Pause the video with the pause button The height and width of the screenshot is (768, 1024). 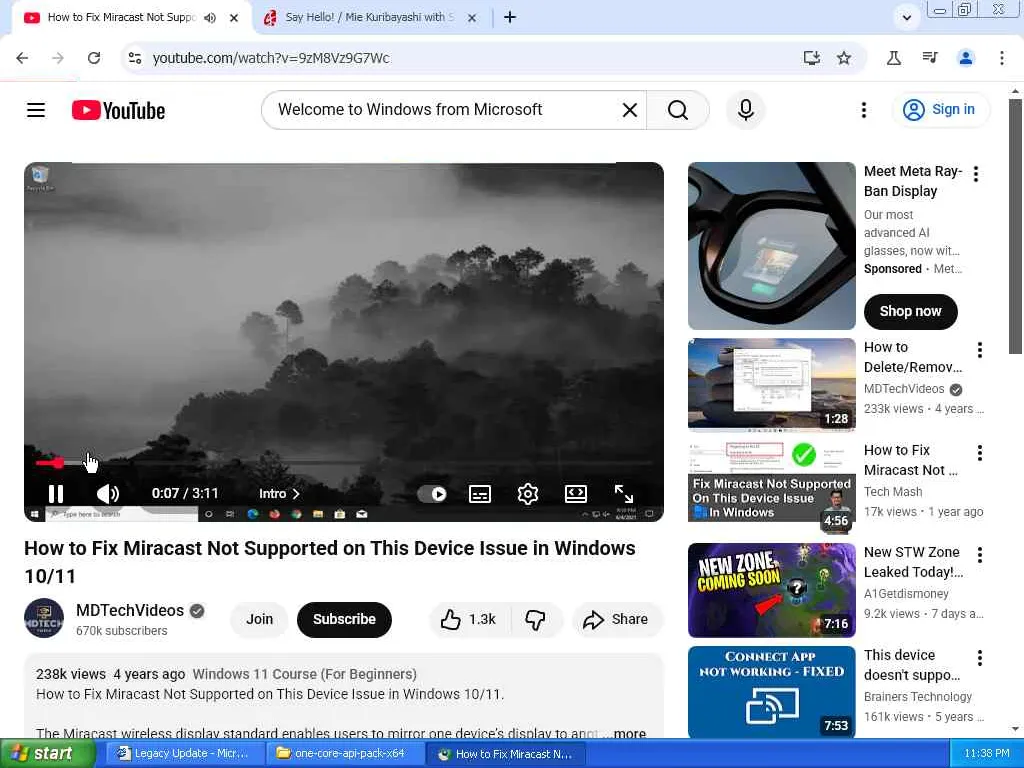(x=56, y=494)
